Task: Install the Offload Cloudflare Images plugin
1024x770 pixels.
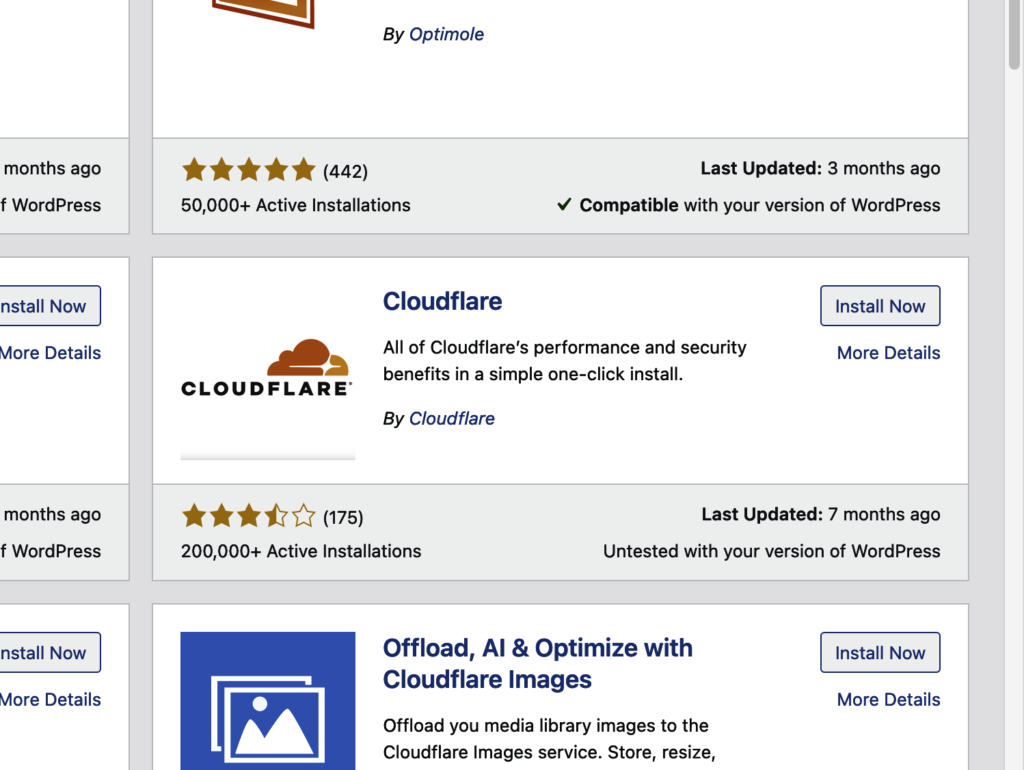Action: (880, 653)
